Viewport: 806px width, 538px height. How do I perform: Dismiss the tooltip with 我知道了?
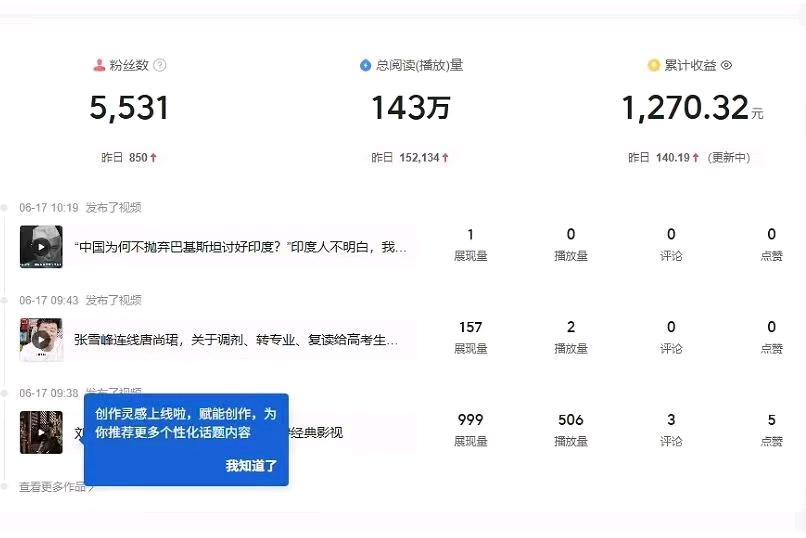tap(251, 466)
